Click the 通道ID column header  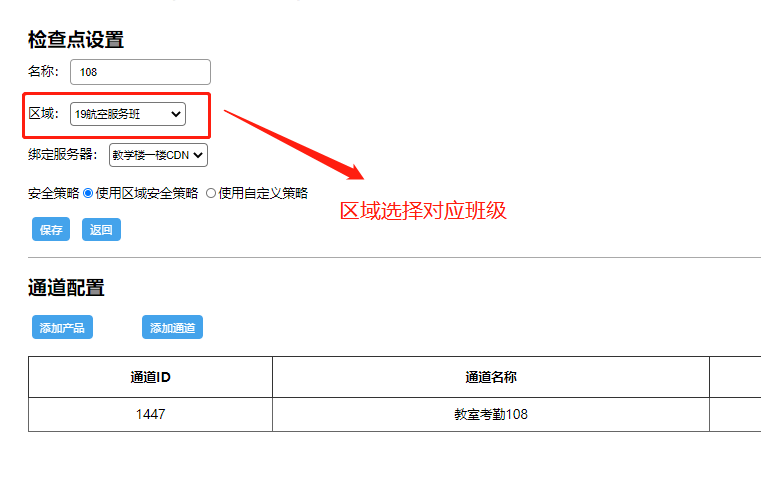[150, 377]
